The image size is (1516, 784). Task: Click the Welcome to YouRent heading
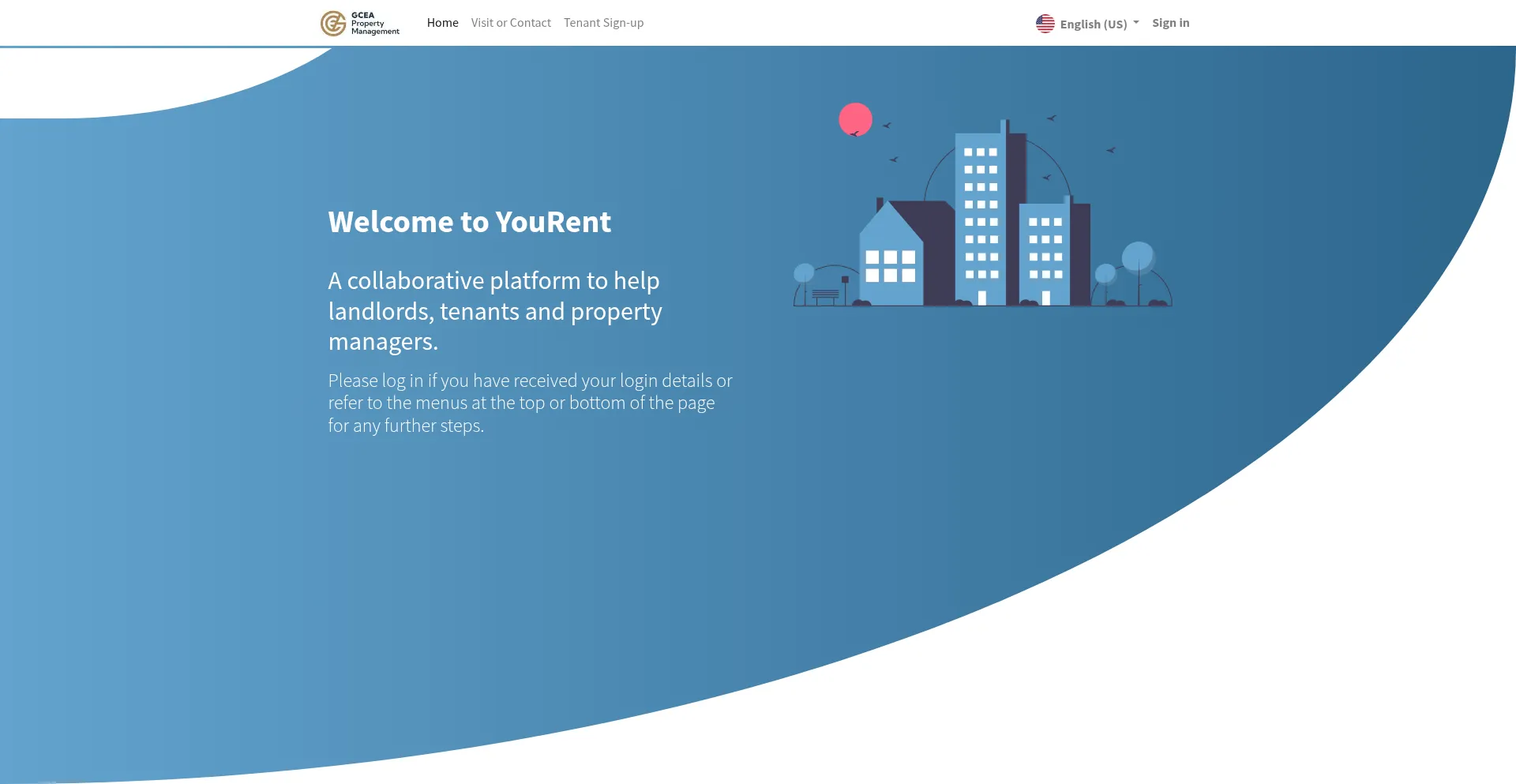point(469,222)
